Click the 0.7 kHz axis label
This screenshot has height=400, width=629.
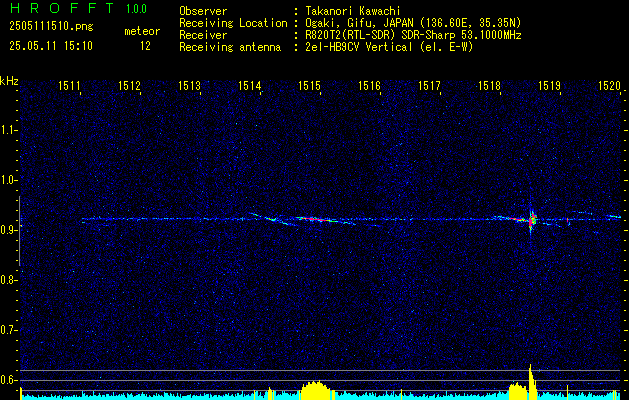(8, 330)
